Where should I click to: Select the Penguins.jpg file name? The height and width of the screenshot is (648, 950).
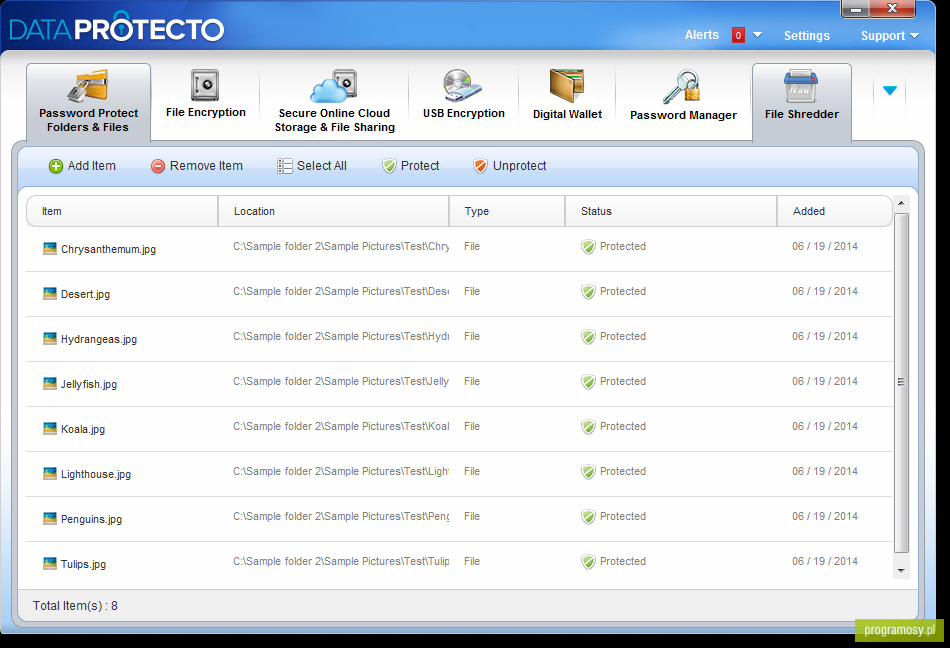coord(91,519)
